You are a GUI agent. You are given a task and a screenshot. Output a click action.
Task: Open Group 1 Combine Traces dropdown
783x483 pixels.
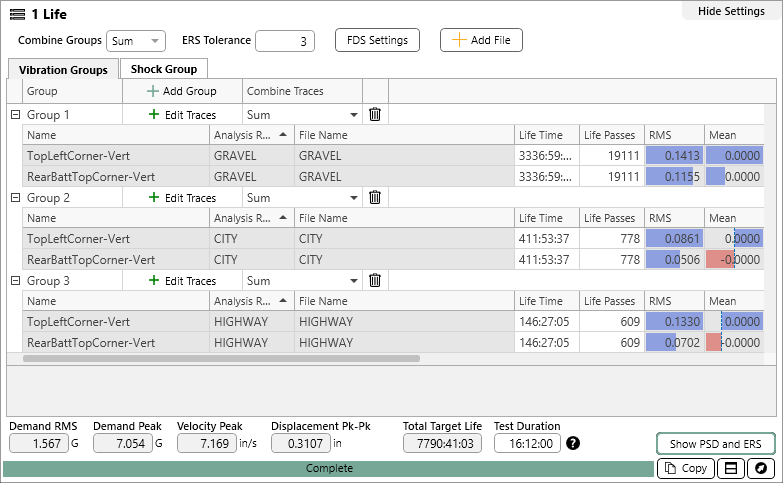click(301, 115)
